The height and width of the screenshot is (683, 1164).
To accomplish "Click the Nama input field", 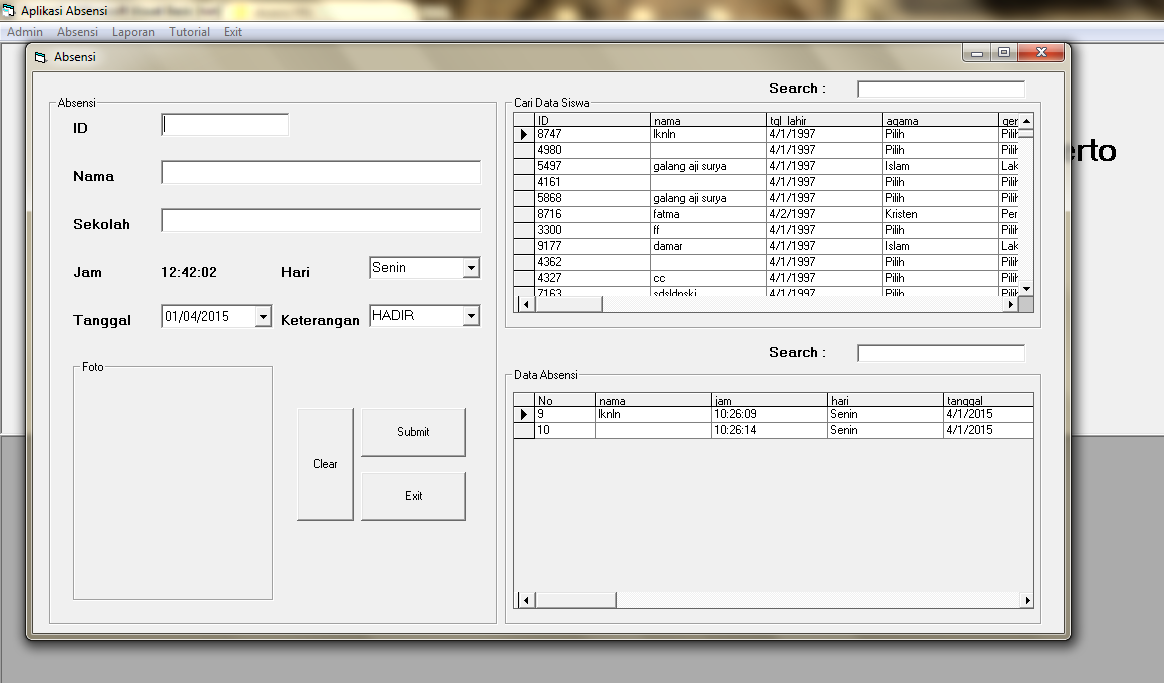I will point(319,172).
